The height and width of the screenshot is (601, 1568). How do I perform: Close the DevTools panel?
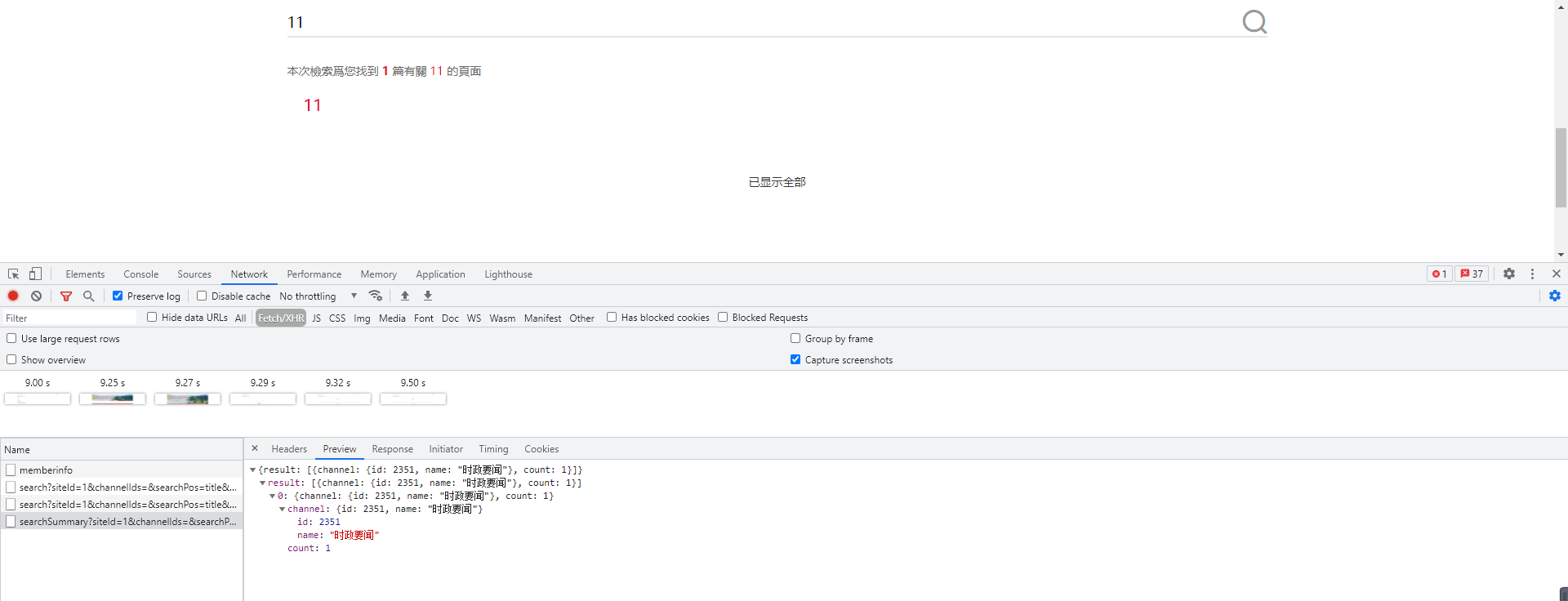pos(1557,274)
